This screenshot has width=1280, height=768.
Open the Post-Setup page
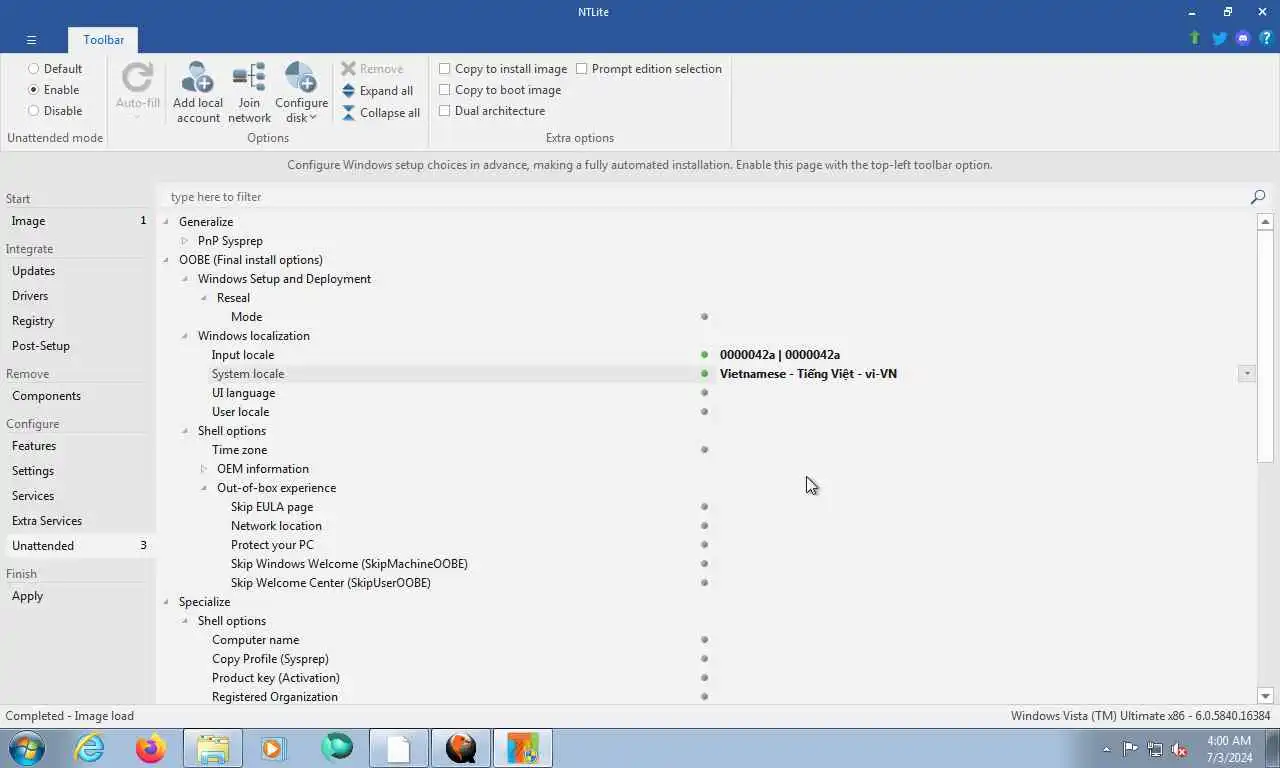[x=78, y=346]
